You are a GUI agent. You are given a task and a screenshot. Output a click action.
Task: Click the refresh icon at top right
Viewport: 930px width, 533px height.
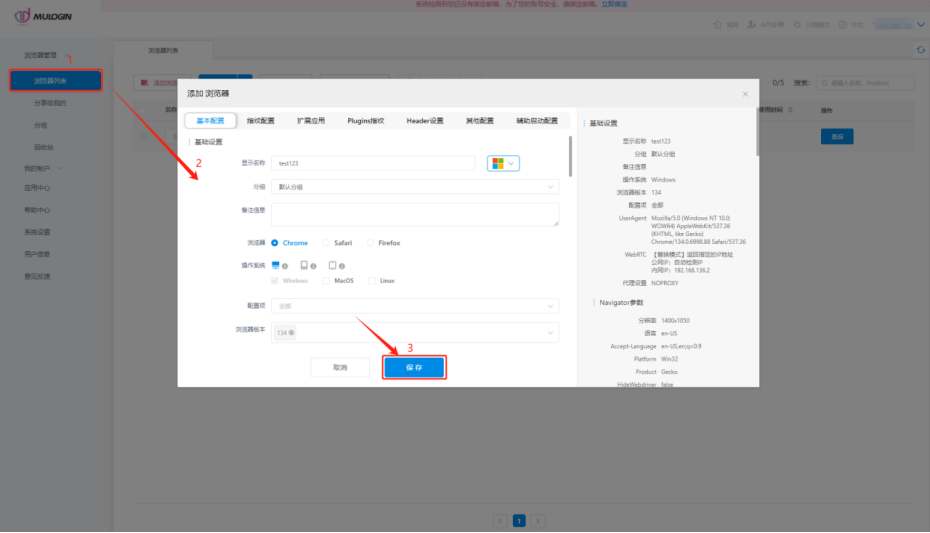point(920,50)
